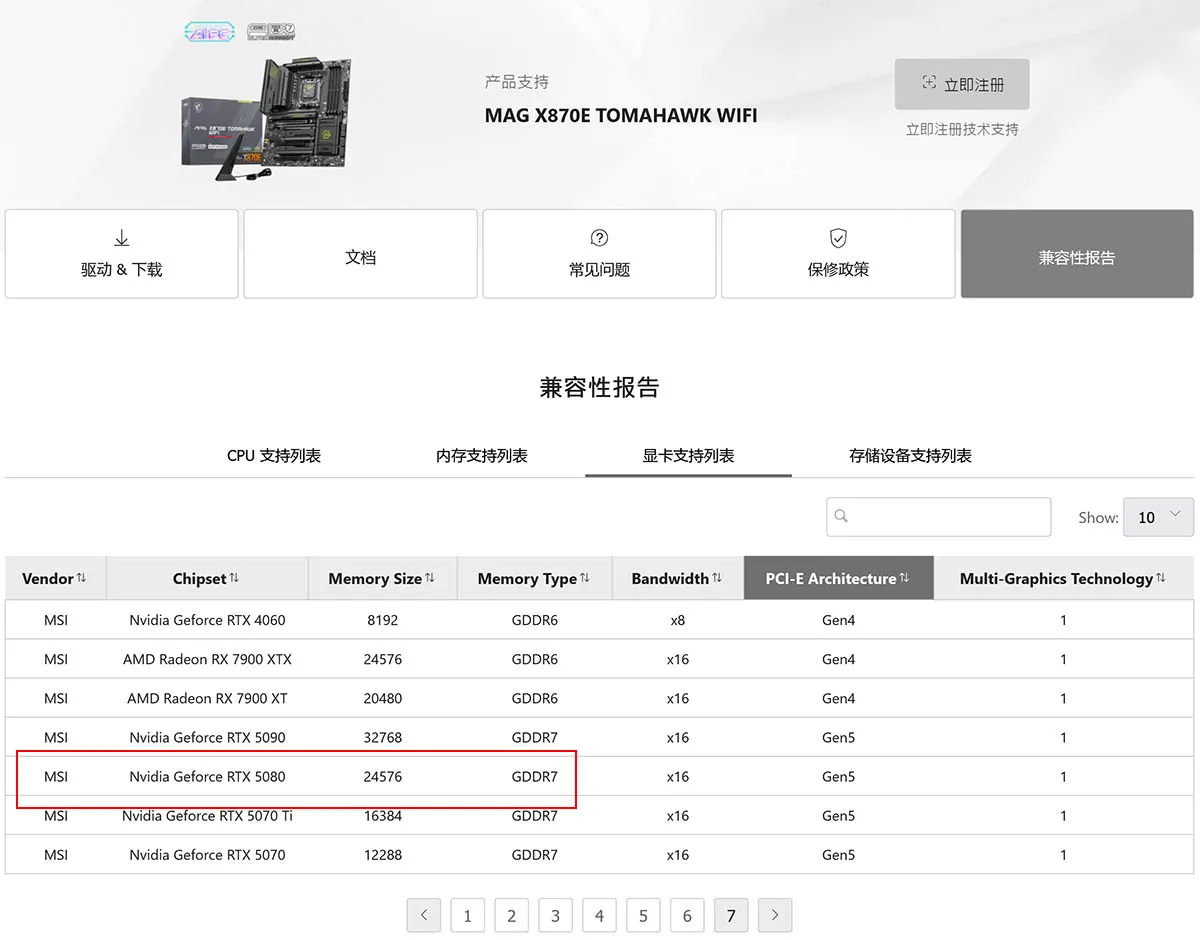Click the search magnifier icon

(x=841, y=517)
